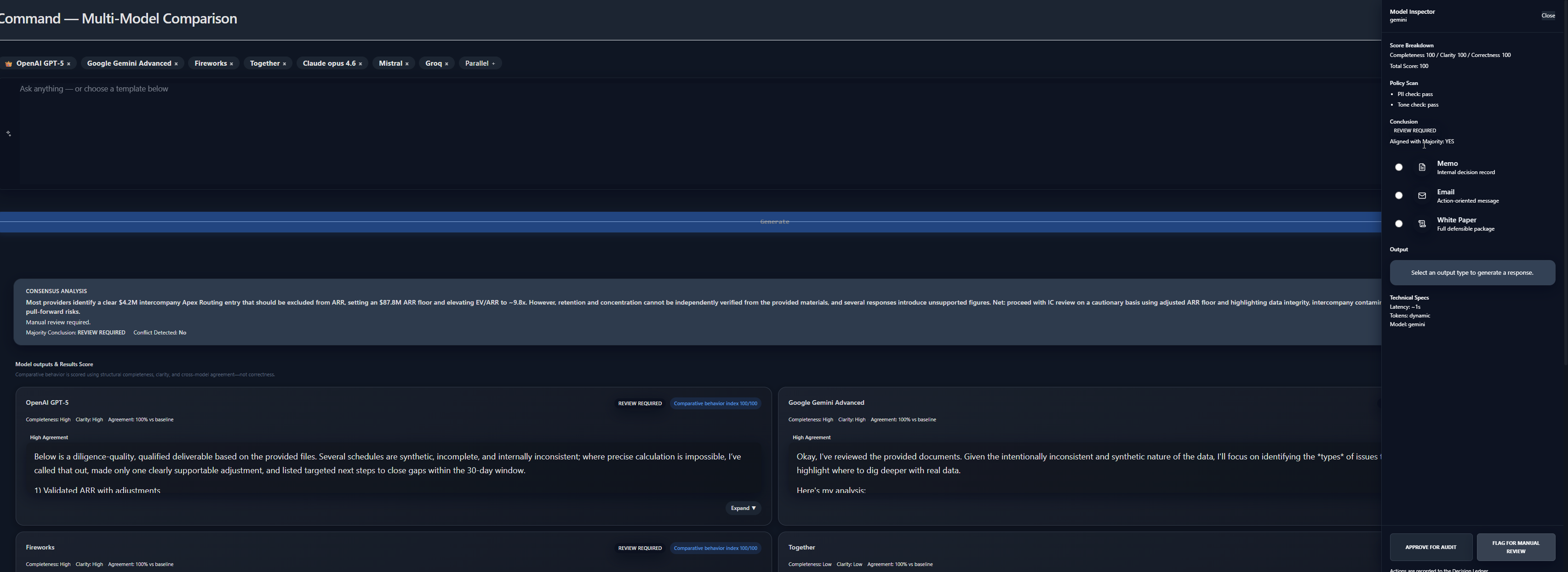Click the sparkle icon beside the prompt box
1568x572 pixels.
[9, 134]
